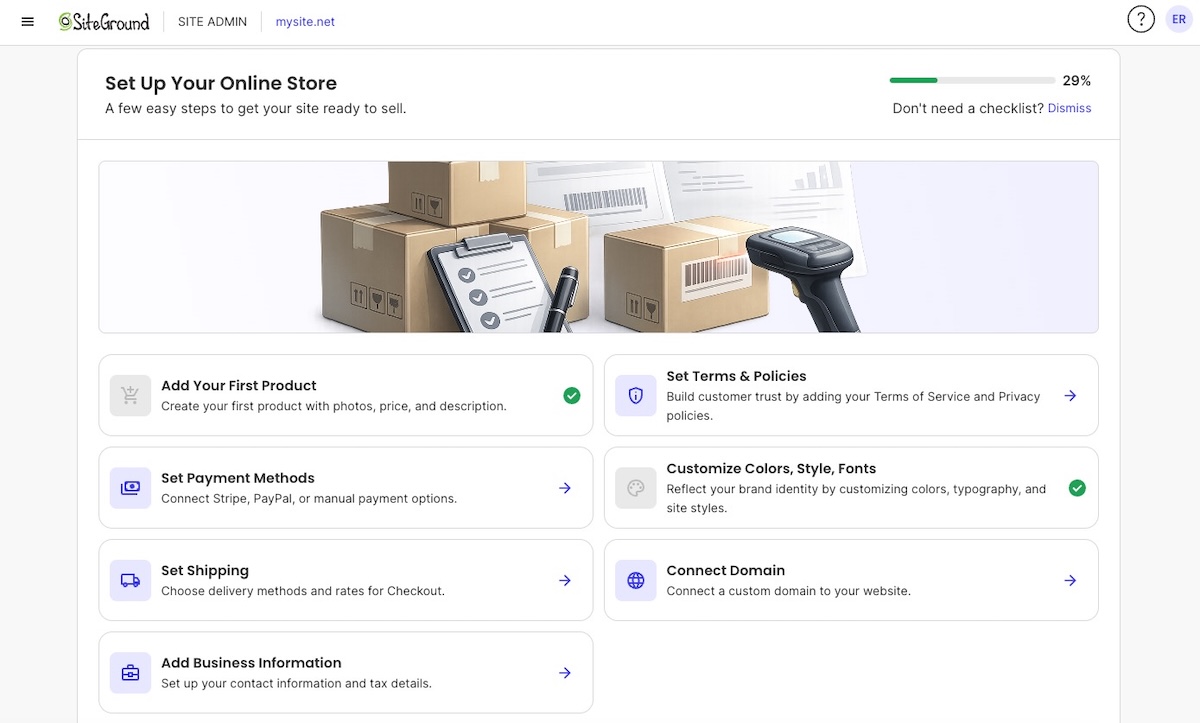Click the Set Terms & Policies shield icon

[x=636, y=395]
